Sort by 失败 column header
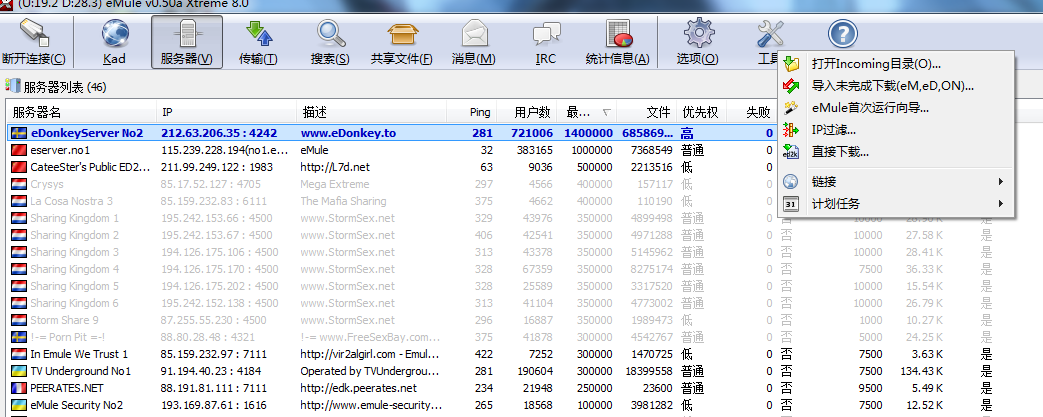The height and width of the screenshot is (417, 1043). coord(751,112)
